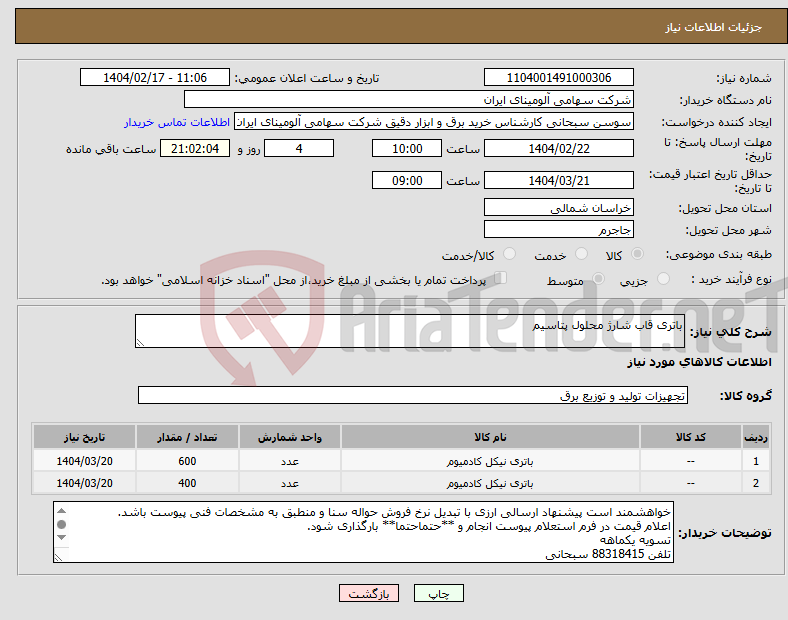Click the شرح کلی نیاز text area
The height and width of the screenshot is (620, 788).
tap(410, 331)
